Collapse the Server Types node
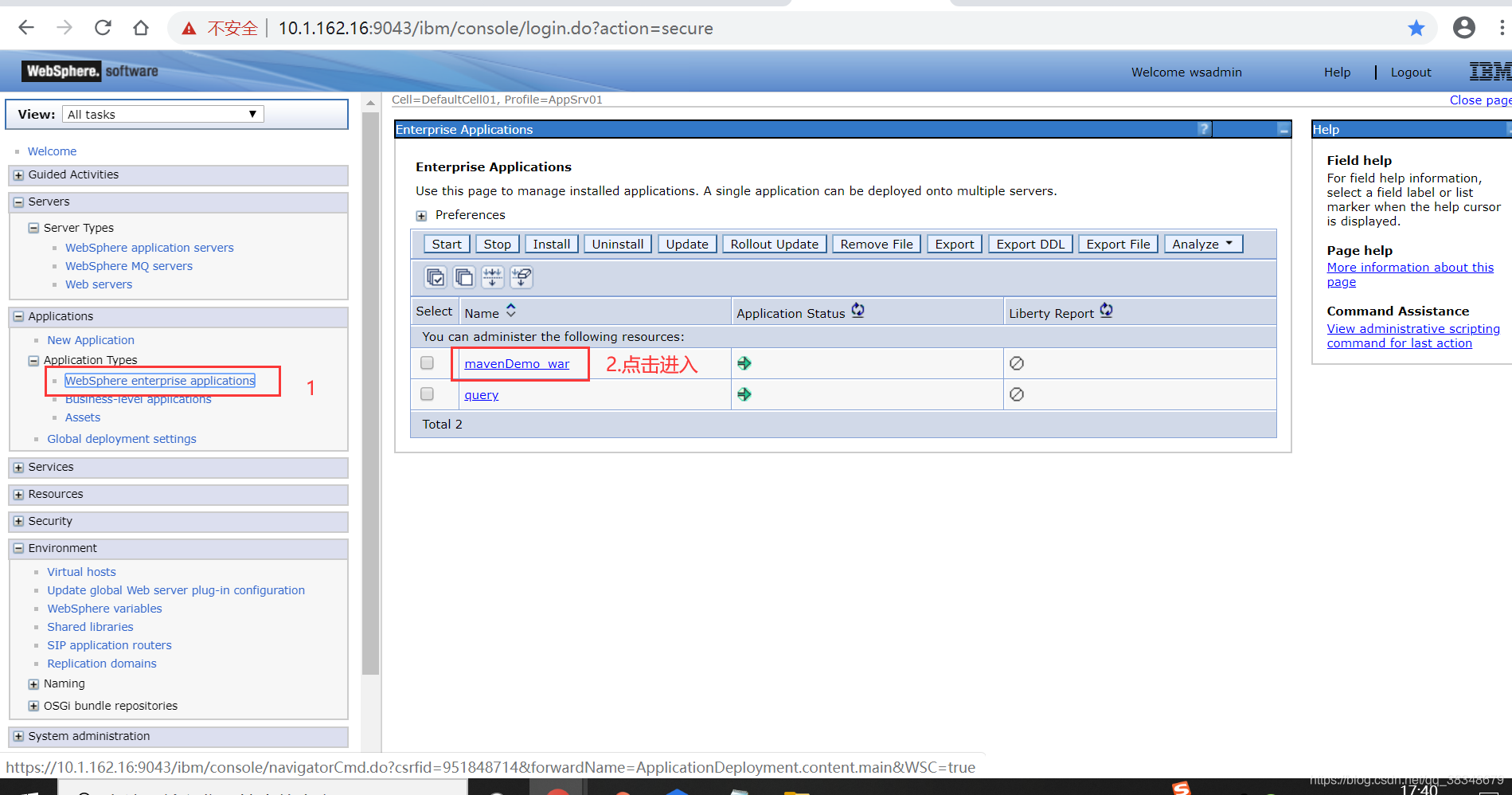This screenshot has width=1512, height=795. point(33,228)
